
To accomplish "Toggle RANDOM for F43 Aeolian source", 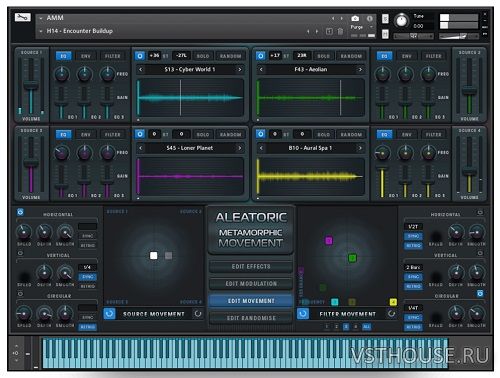I will 351,56.
